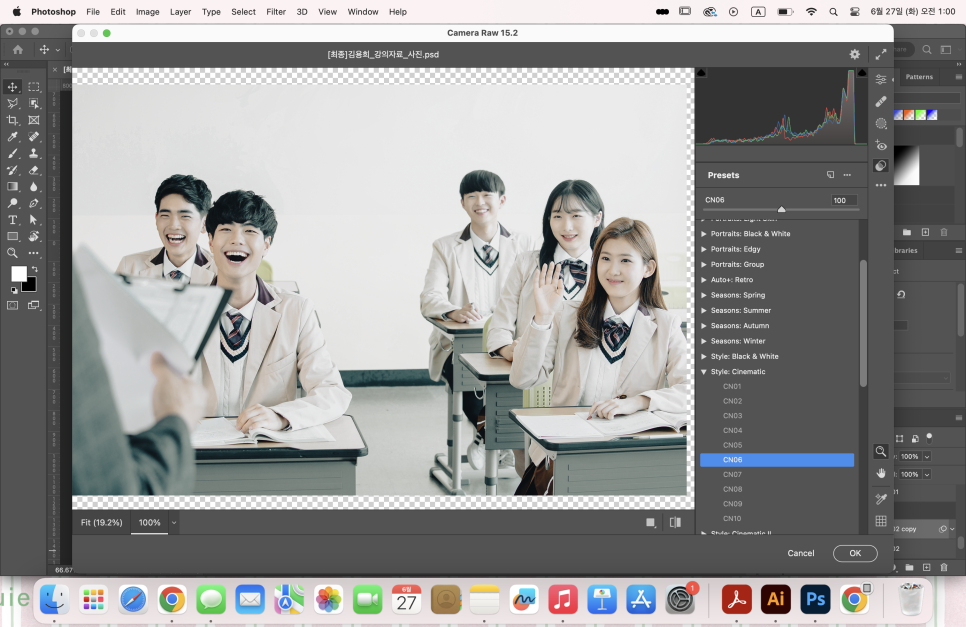This screenshot has height=627, width=966.
Task: Open Spotlight search in menu bar
Action: 833,12
